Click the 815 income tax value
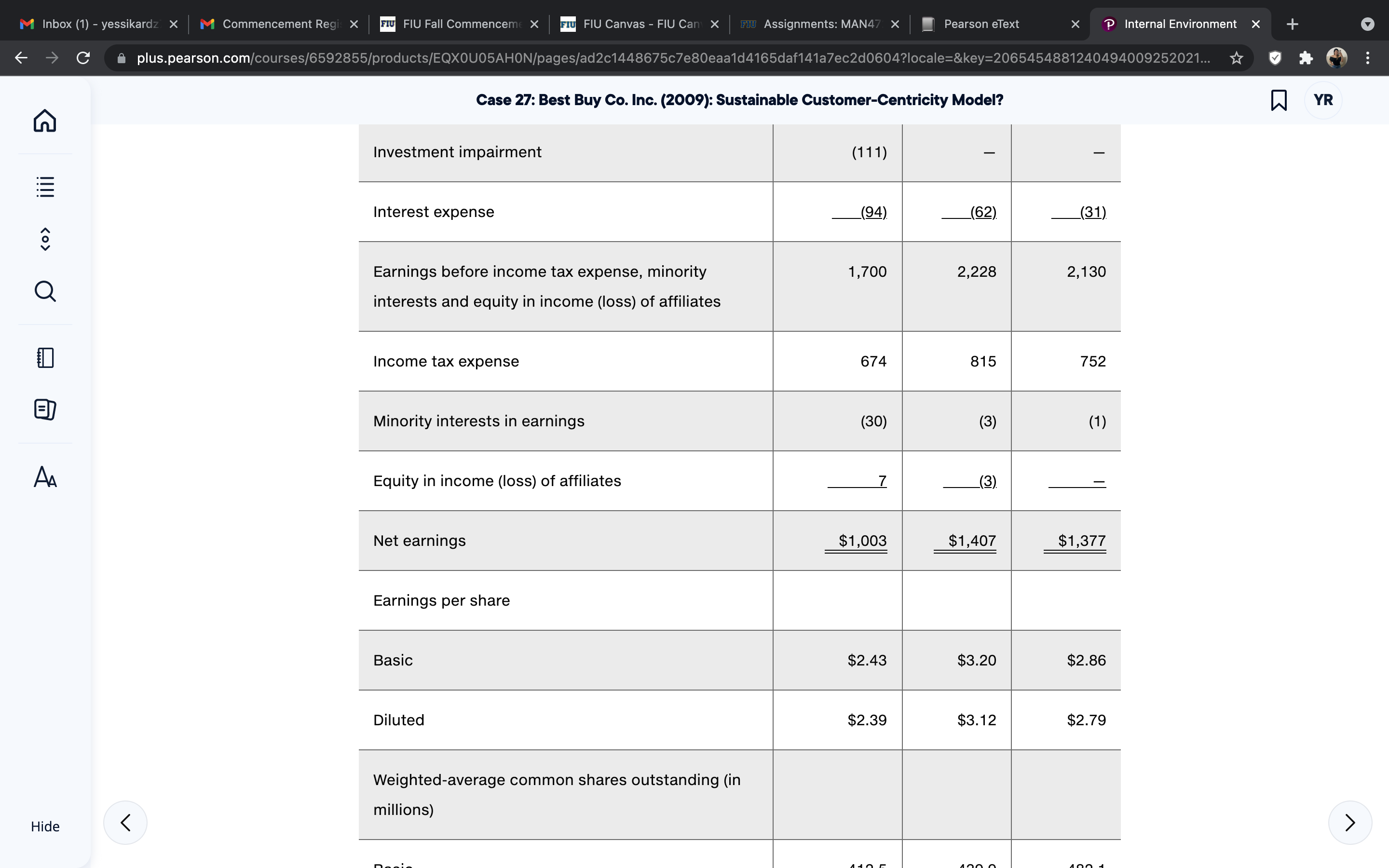 click(983, 361)
